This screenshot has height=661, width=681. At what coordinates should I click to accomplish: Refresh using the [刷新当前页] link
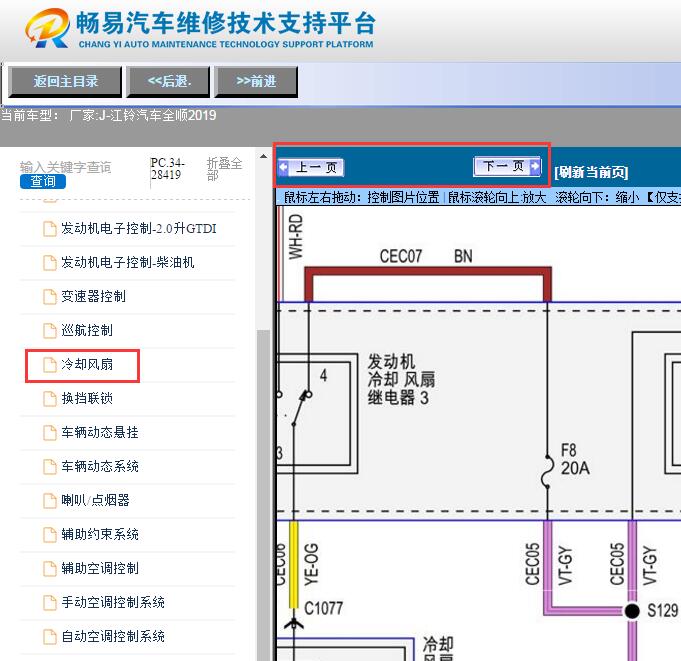tap(591, 172)
